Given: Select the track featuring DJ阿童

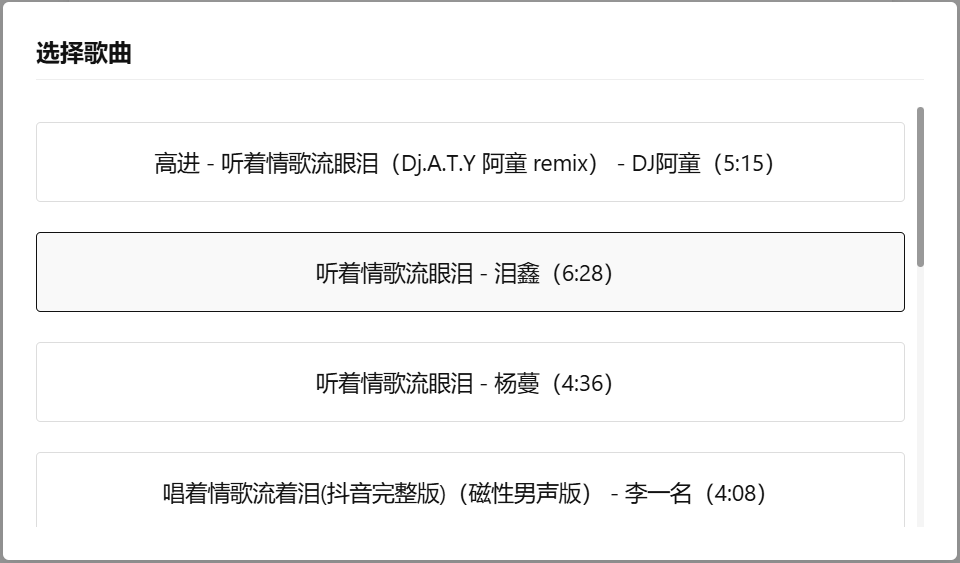Looking at the screenshot, I should (470, 162).
